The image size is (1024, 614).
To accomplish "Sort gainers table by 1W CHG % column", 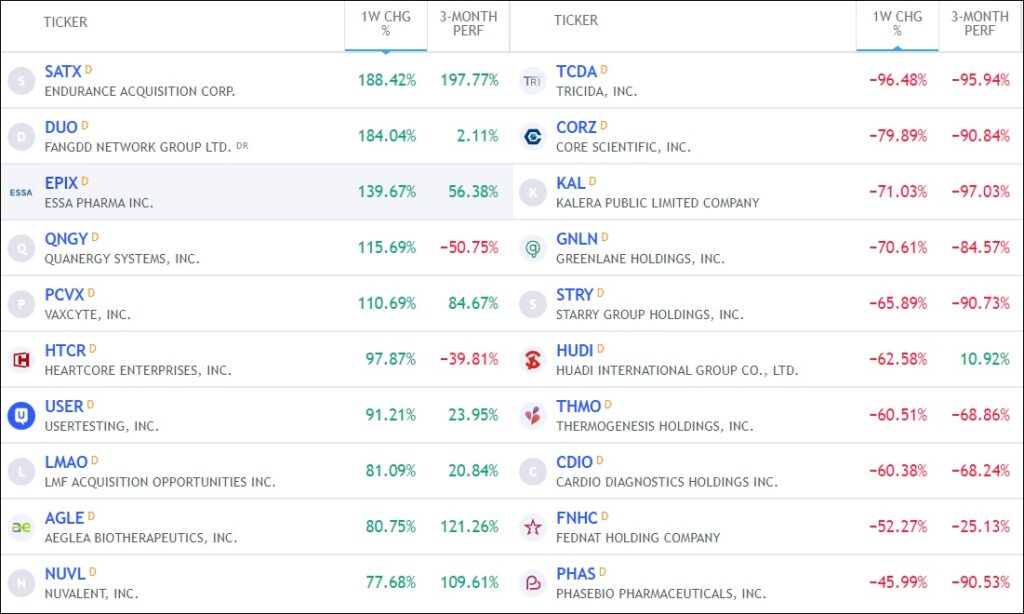I will pos(386,24).
